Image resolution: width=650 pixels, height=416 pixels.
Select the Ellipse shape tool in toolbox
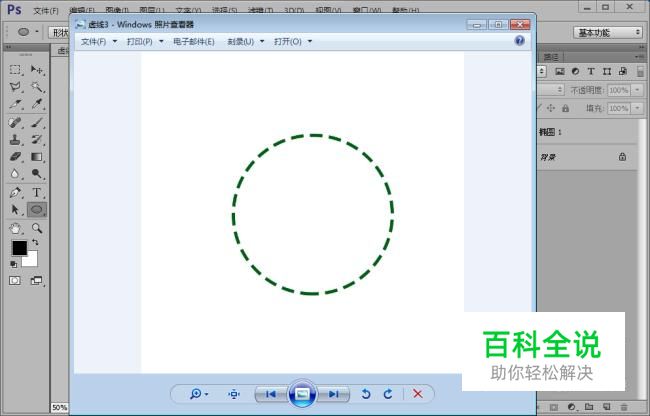37,210
